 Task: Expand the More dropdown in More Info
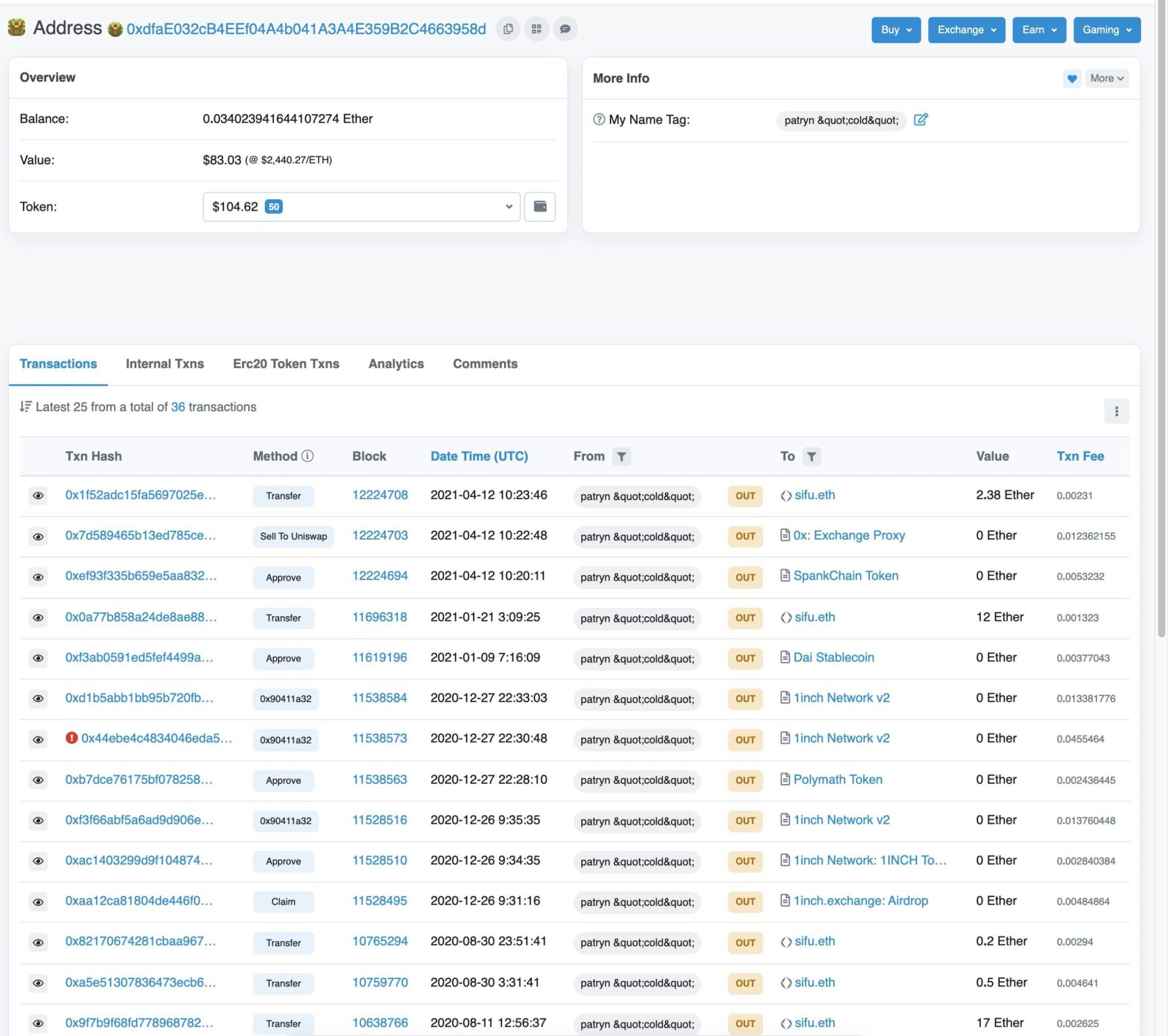(1106, 78)
